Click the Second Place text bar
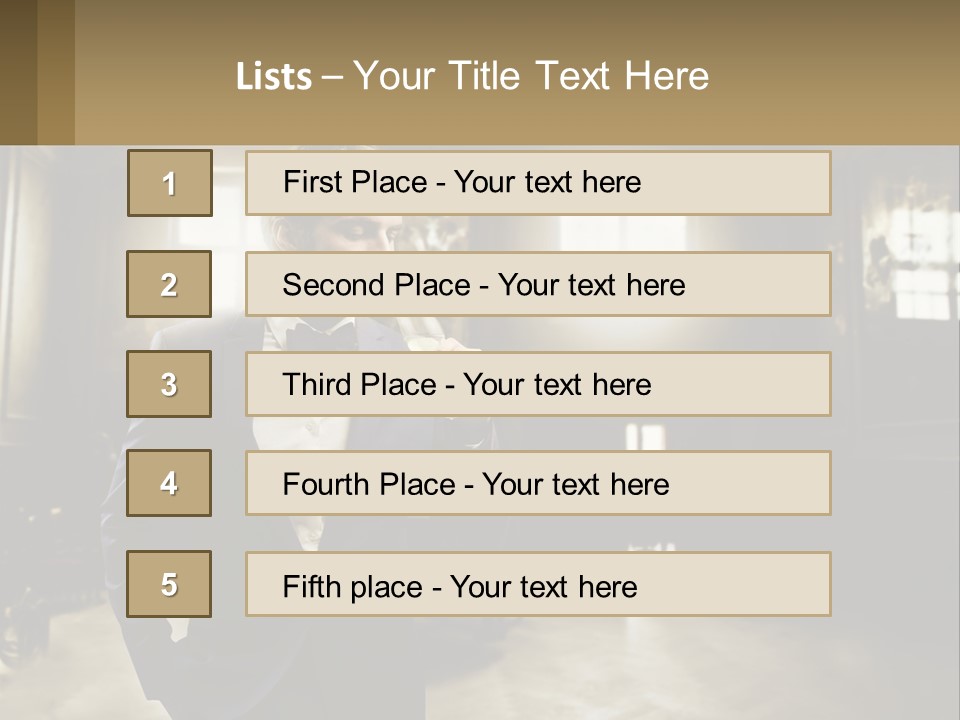Screen dimensions: 960x720 (x=538, y=284)
